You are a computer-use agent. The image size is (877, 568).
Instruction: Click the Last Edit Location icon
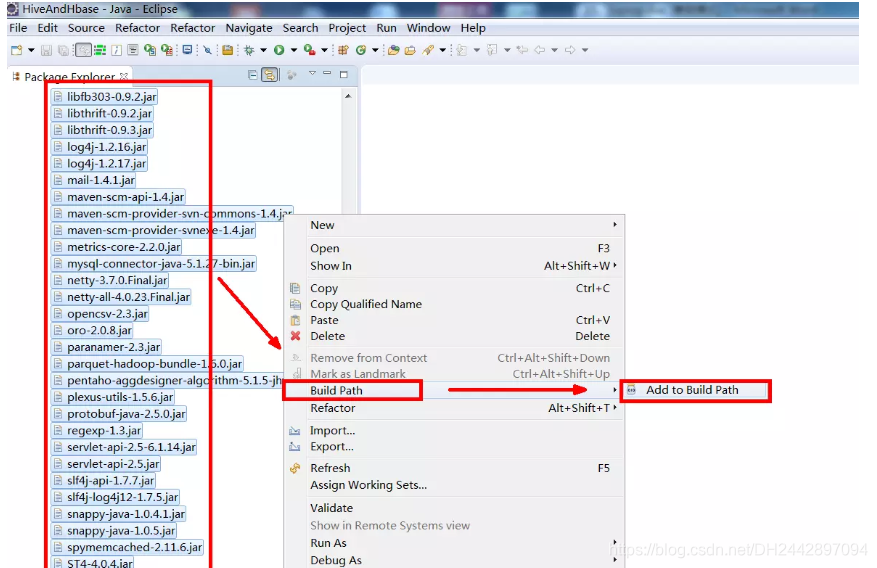(522, 50)
